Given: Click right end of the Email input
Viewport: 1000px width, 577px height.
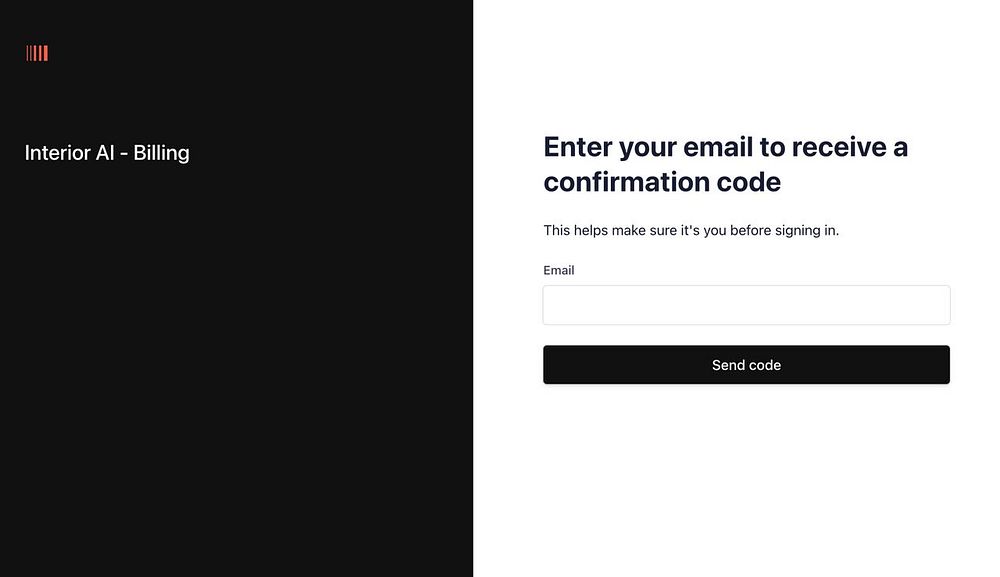Looking at the screenshot, I should click(935, 305).
